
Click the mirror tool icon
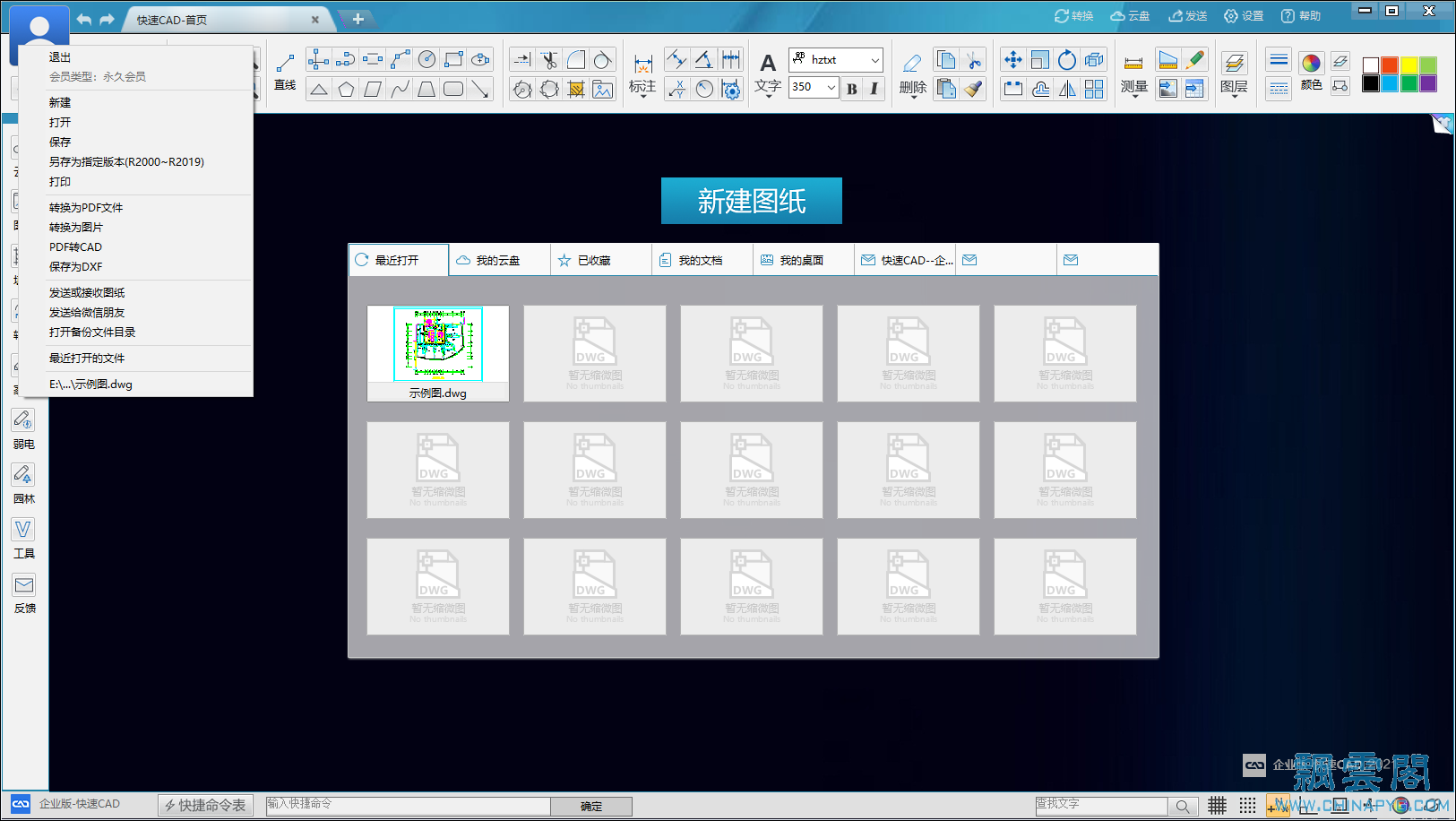click(1067, 89)
